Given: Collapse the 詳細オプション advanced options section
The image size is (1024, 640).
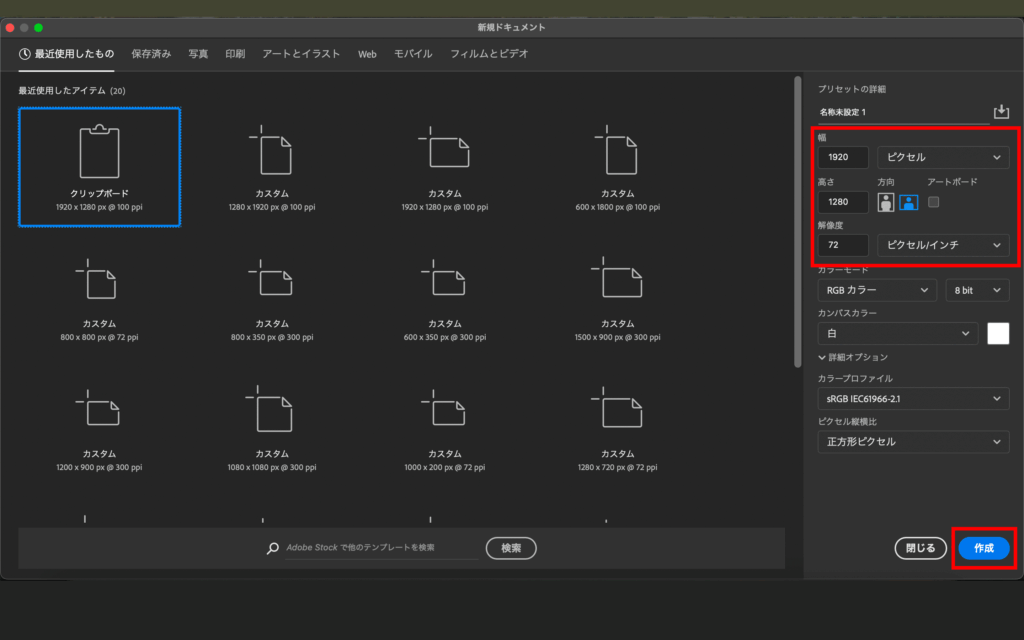Looking at the screenshot, I should coord(853,357).
